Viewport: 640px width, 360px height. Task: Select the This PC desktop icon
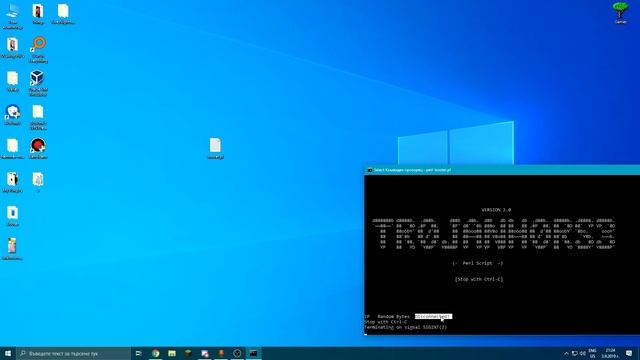[13, 16]
